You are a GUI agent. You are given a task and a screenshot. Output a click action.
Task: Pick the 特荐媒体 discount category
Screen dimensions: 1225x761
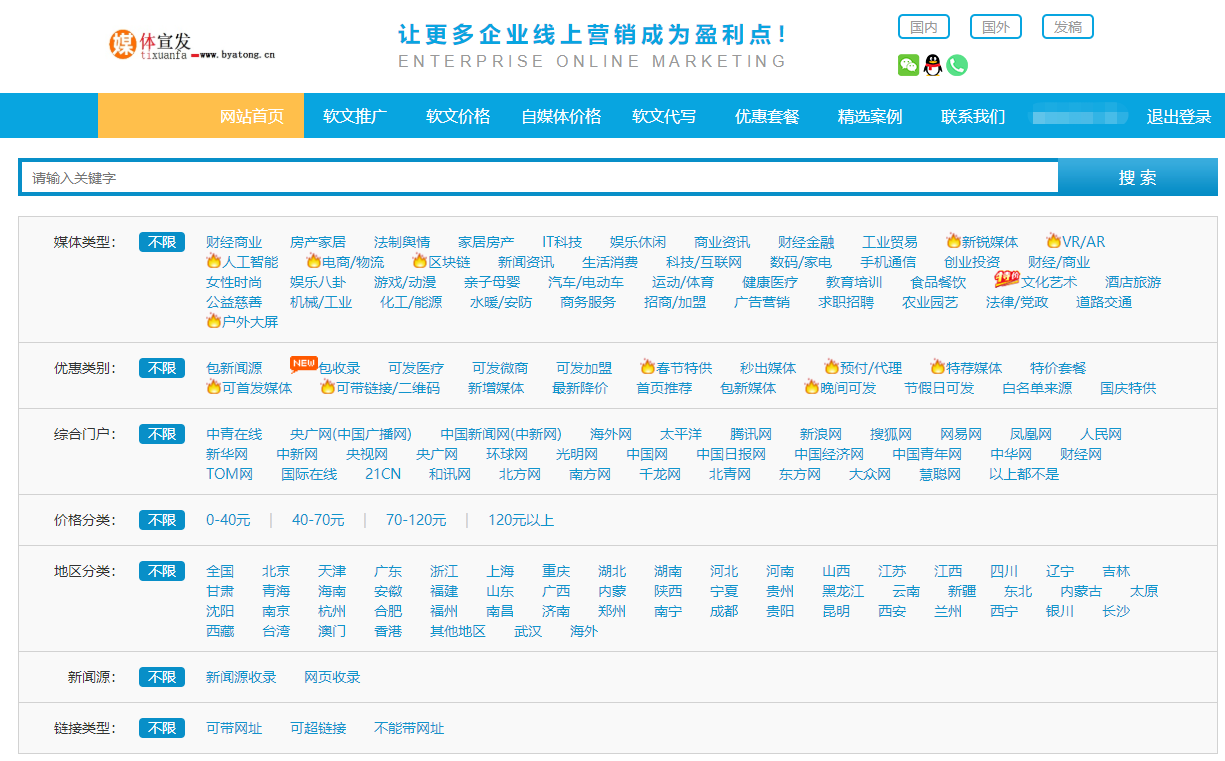(966, 368)
